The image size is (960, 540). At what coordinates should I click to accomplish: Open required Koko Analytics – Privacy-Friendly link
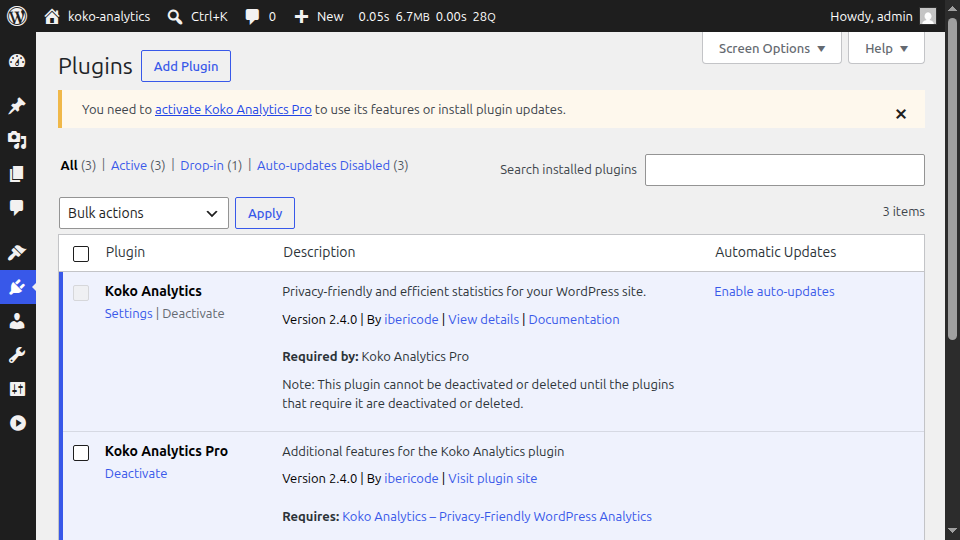[497, 517]
